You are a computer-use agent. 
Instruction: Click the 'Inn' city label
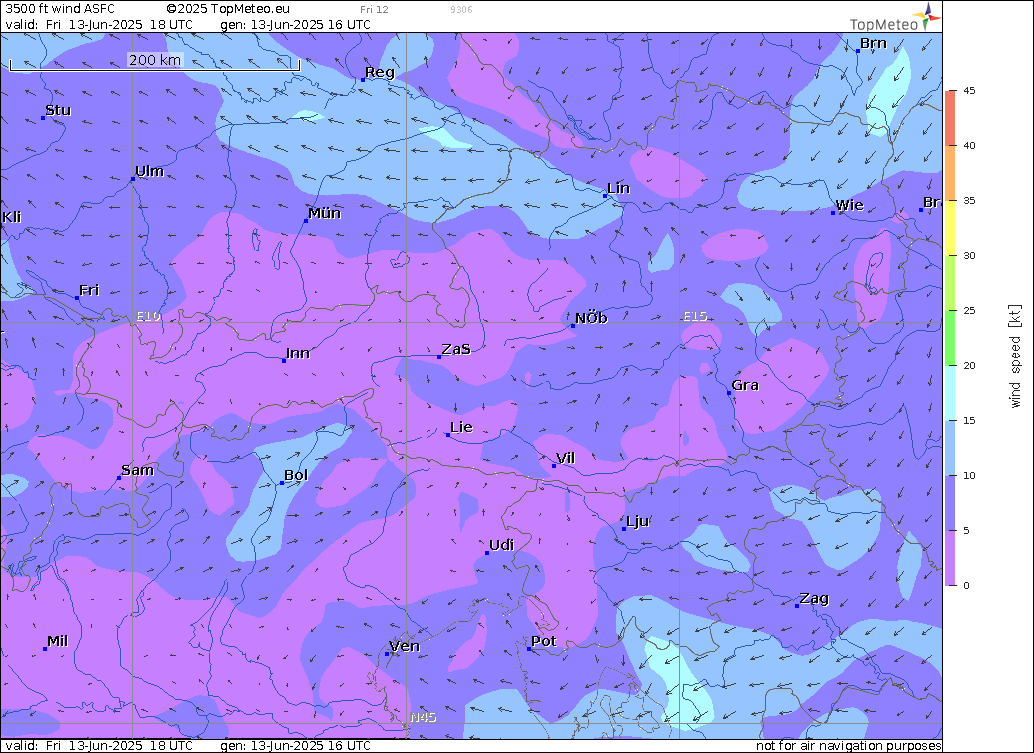click(x=298, y=353)
